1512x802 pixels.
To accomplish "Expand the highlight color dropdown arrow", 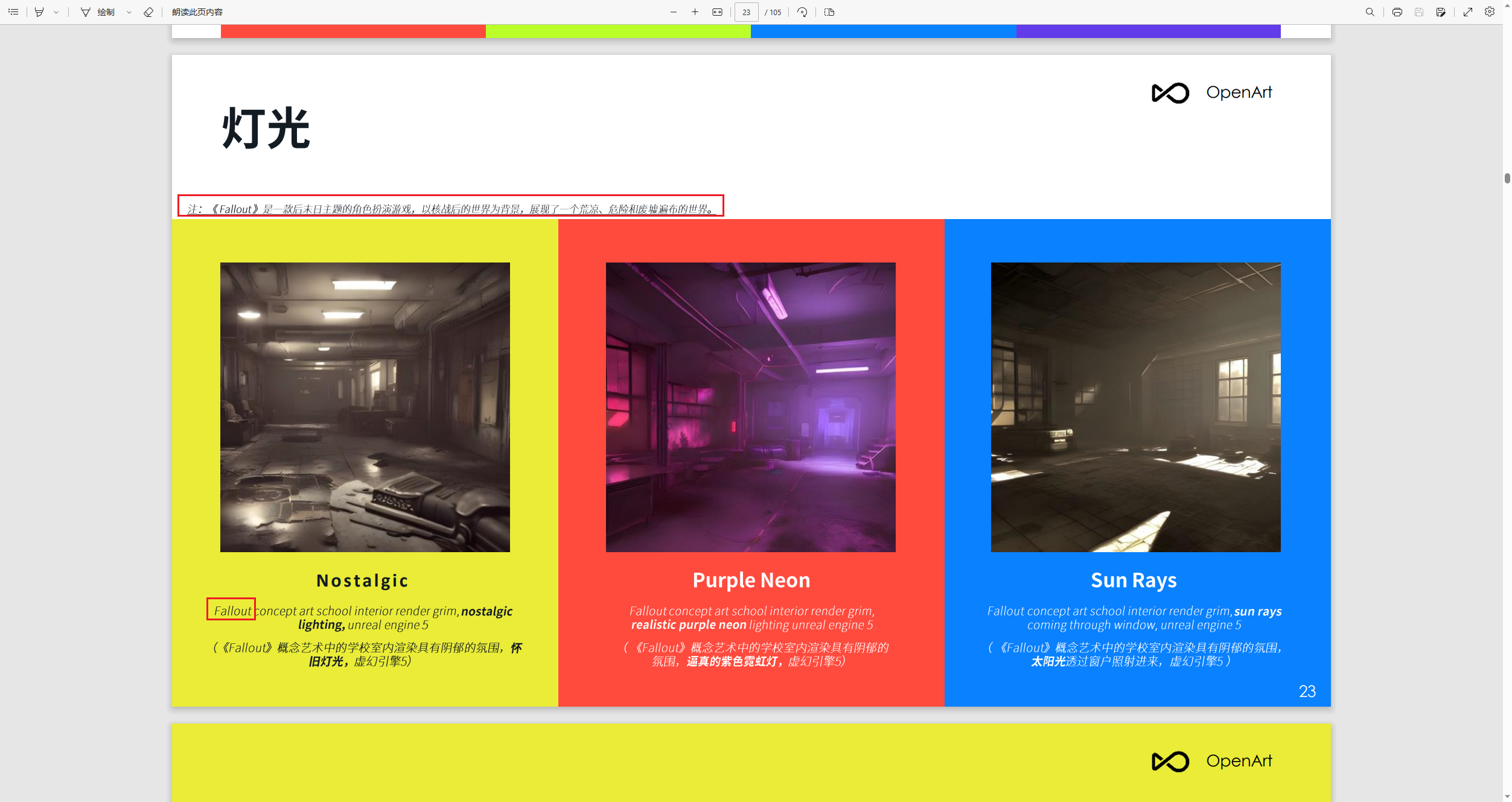I will point(56,12).
